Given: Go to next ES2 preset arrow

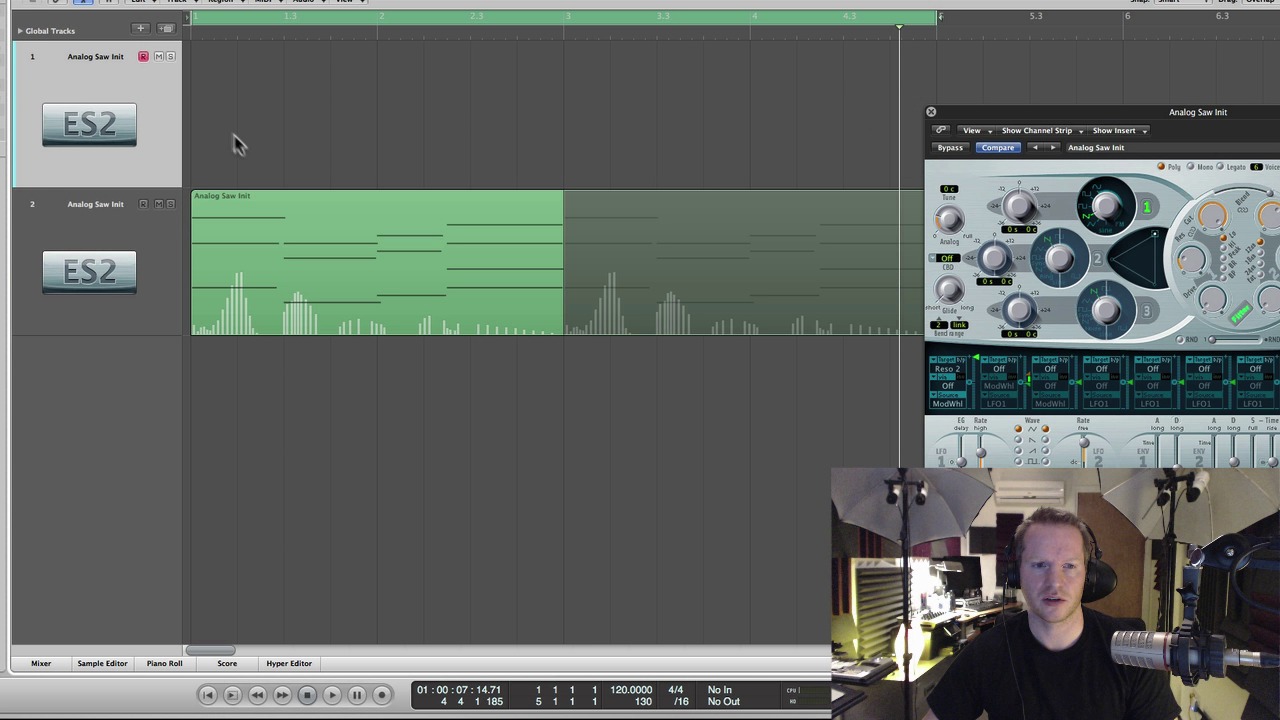Looking at the screenshot, I should (x=1052, y=148).
